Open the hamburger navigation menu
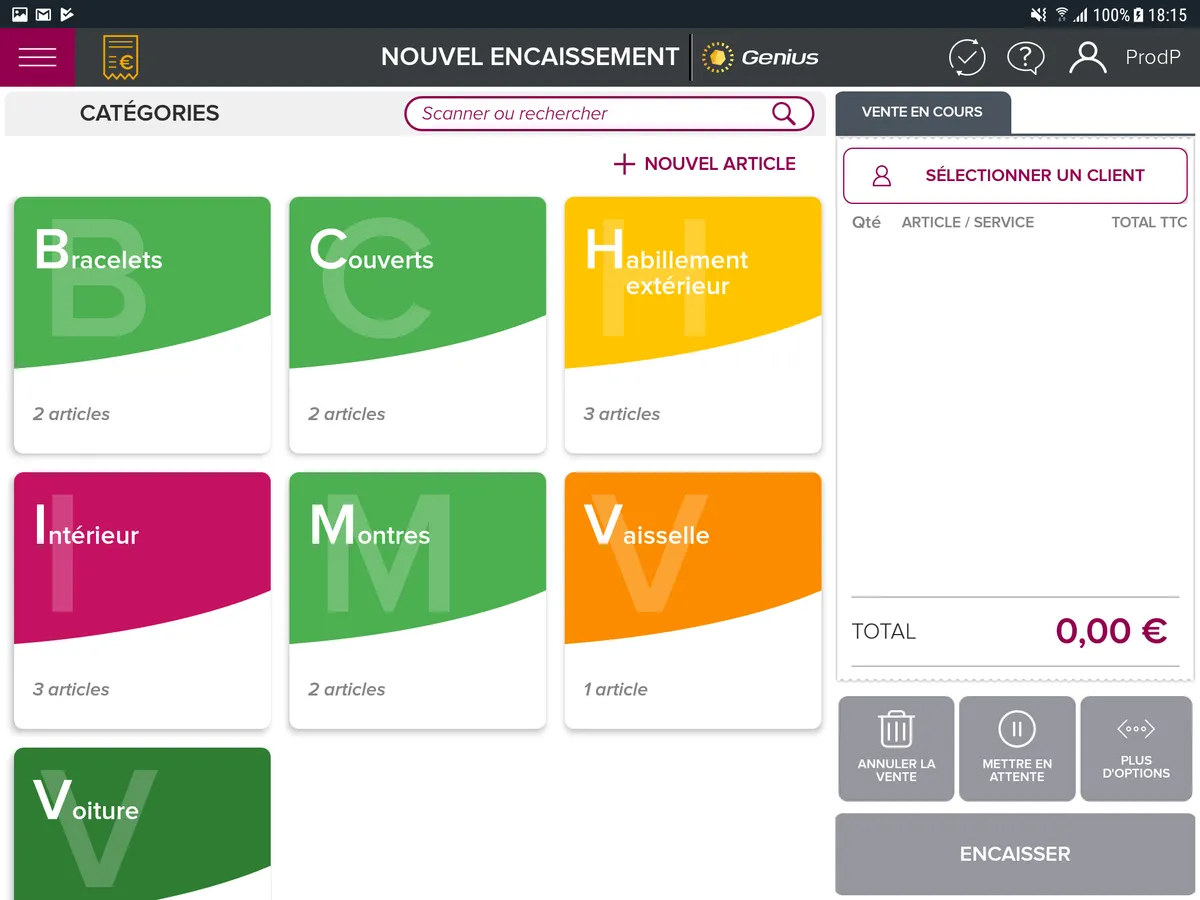The image size is (1200, 900). (x=37, y=57)
